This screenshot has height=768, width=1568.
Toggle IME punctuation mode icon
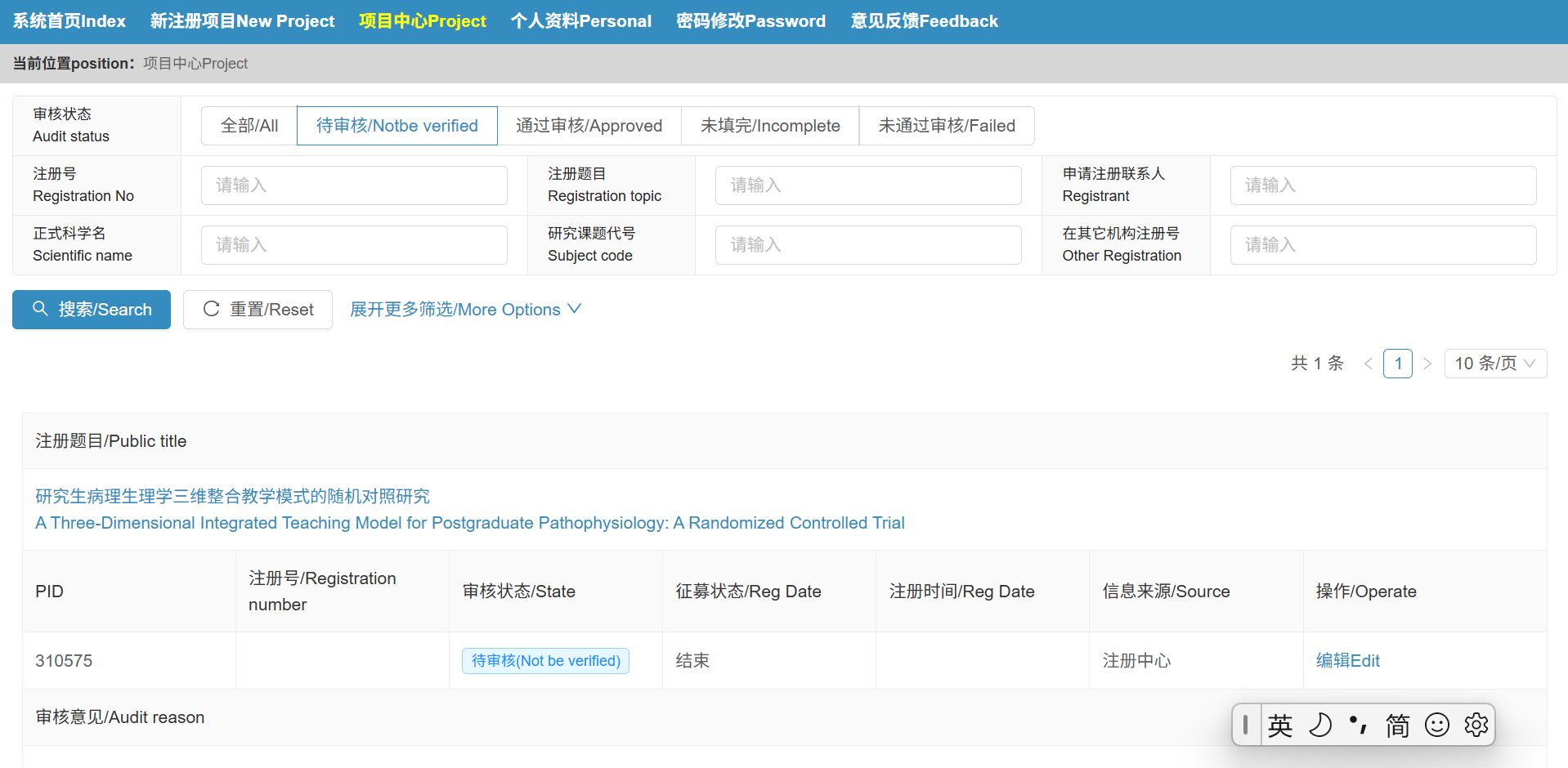coord(1358,725)
